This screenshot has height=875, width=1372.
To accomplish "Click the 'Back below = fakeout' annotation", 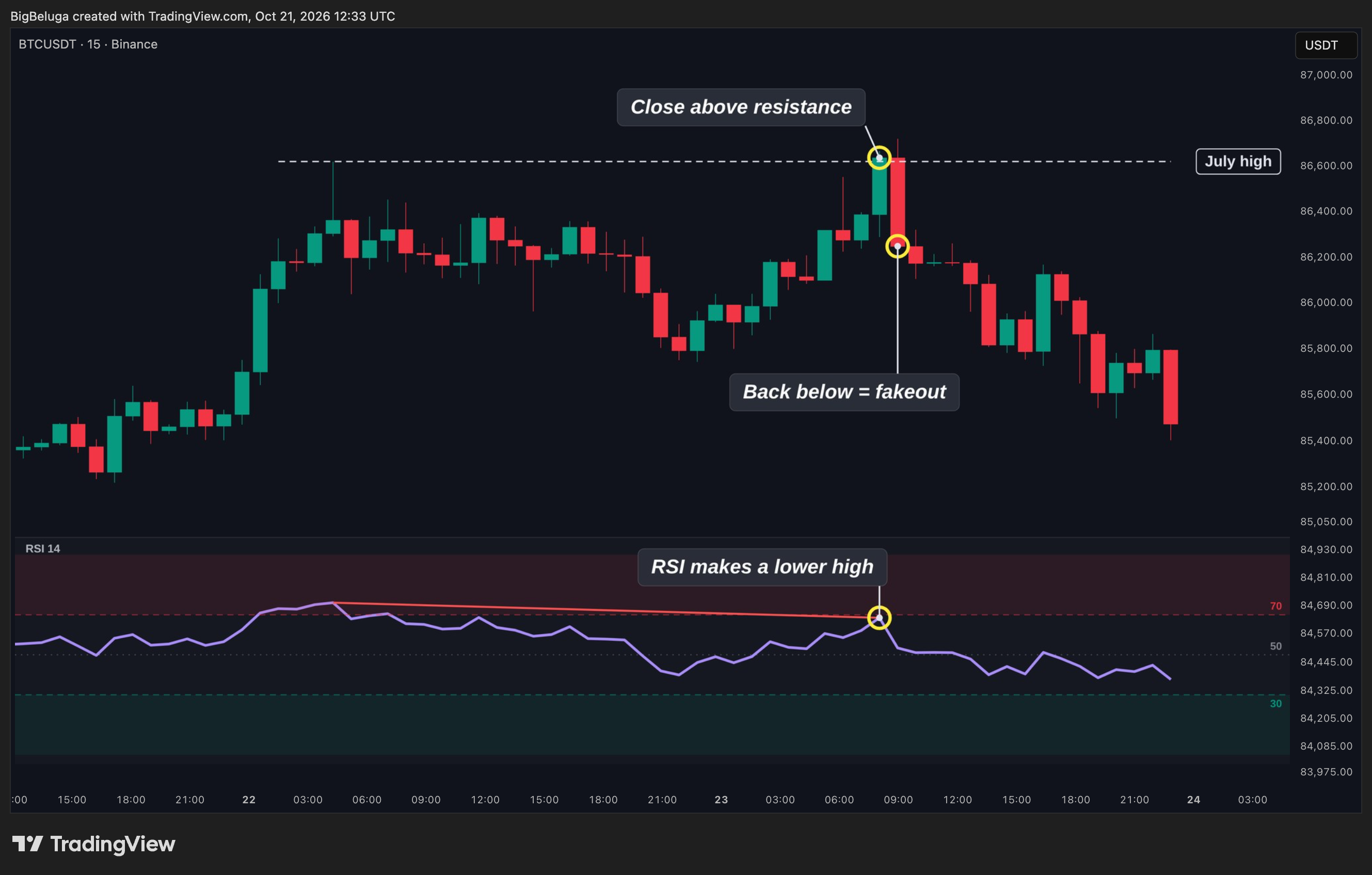I will coord(844,392).
